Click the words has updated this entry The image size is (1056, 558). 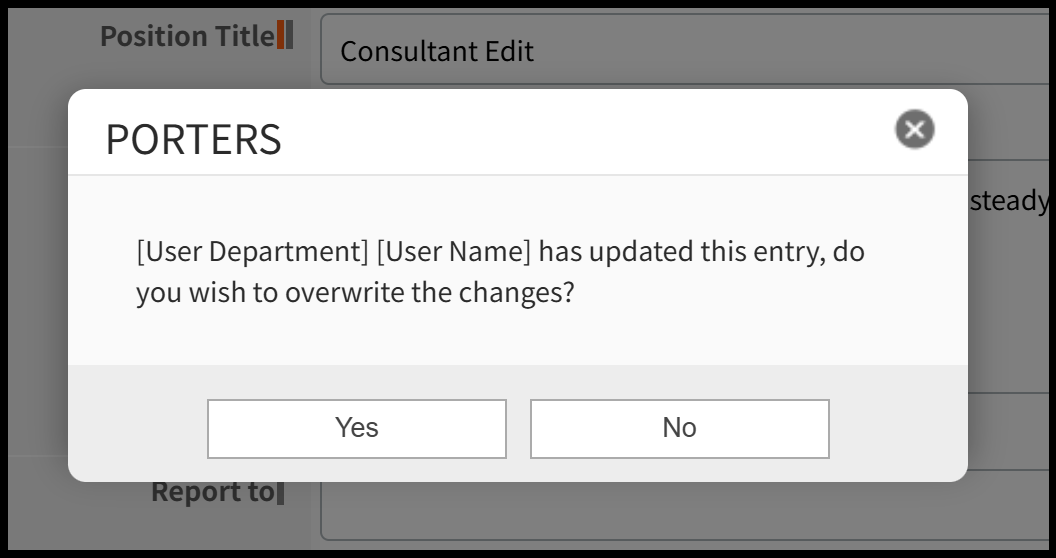(679, 252)
